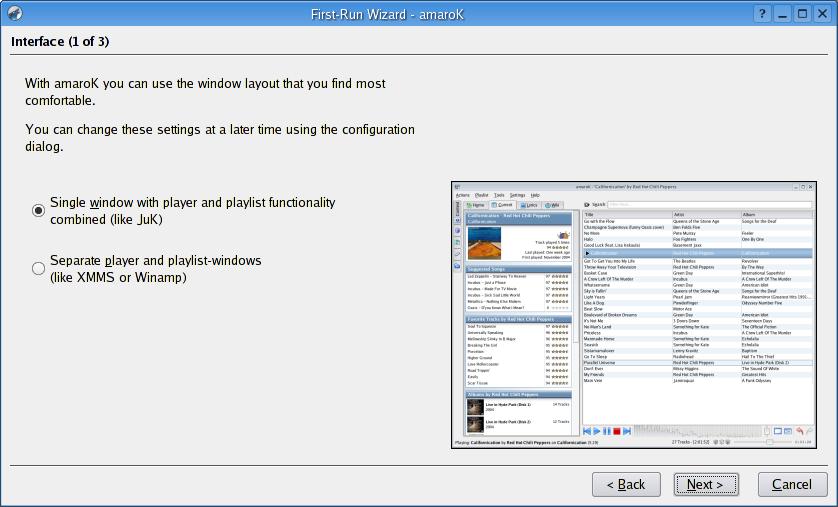Image resolution: width=838 pixels, height=507 pixels.
Task: Cancel the First-Run Wizard
Action: coord(792,484)
